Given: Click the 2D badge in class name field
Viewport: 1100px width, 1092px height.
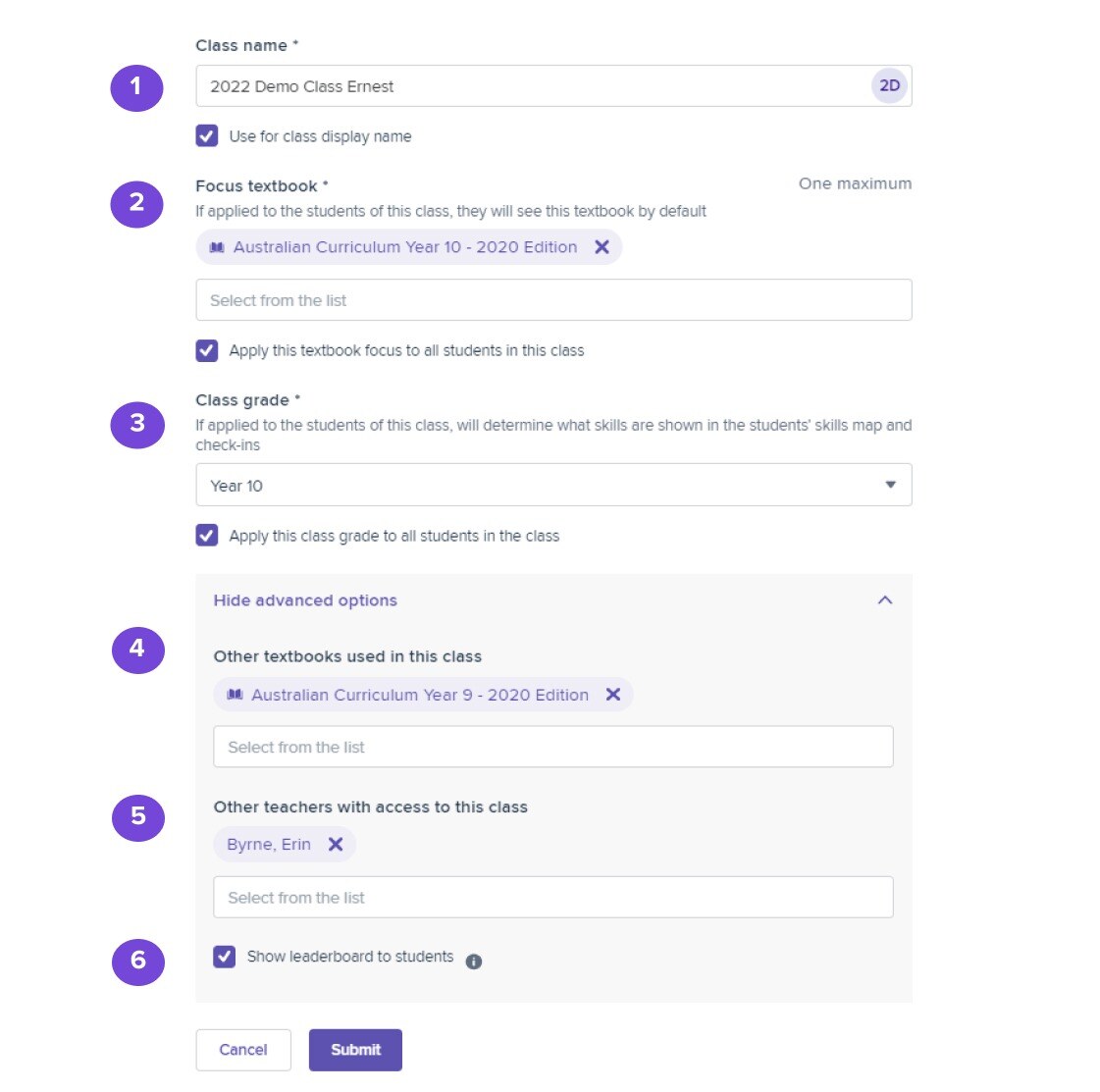Looking at the screenshot, I should click(x=890, y=85).
